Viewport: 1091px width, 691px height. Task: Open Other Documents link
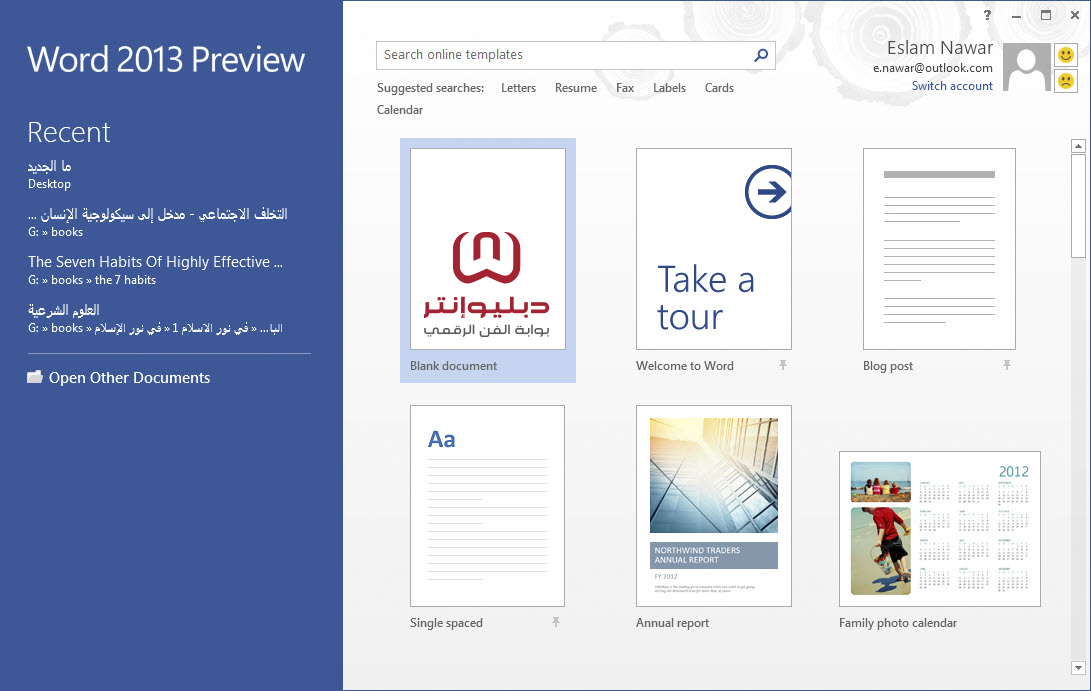pyautogui.click(x=129, y=377)
